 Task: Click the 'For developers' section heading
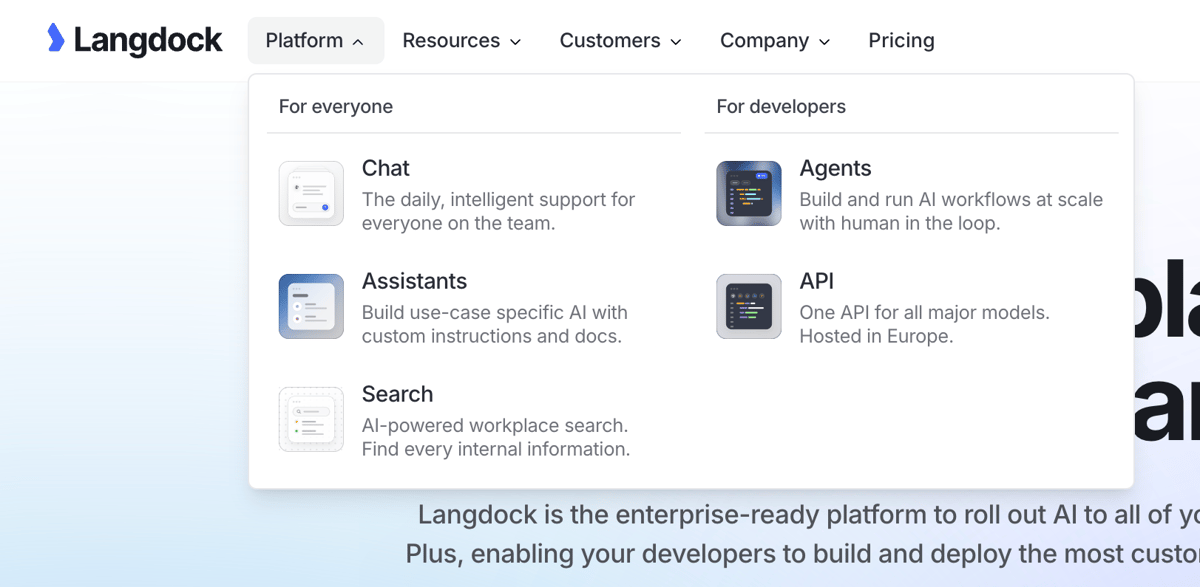point(781,106)
